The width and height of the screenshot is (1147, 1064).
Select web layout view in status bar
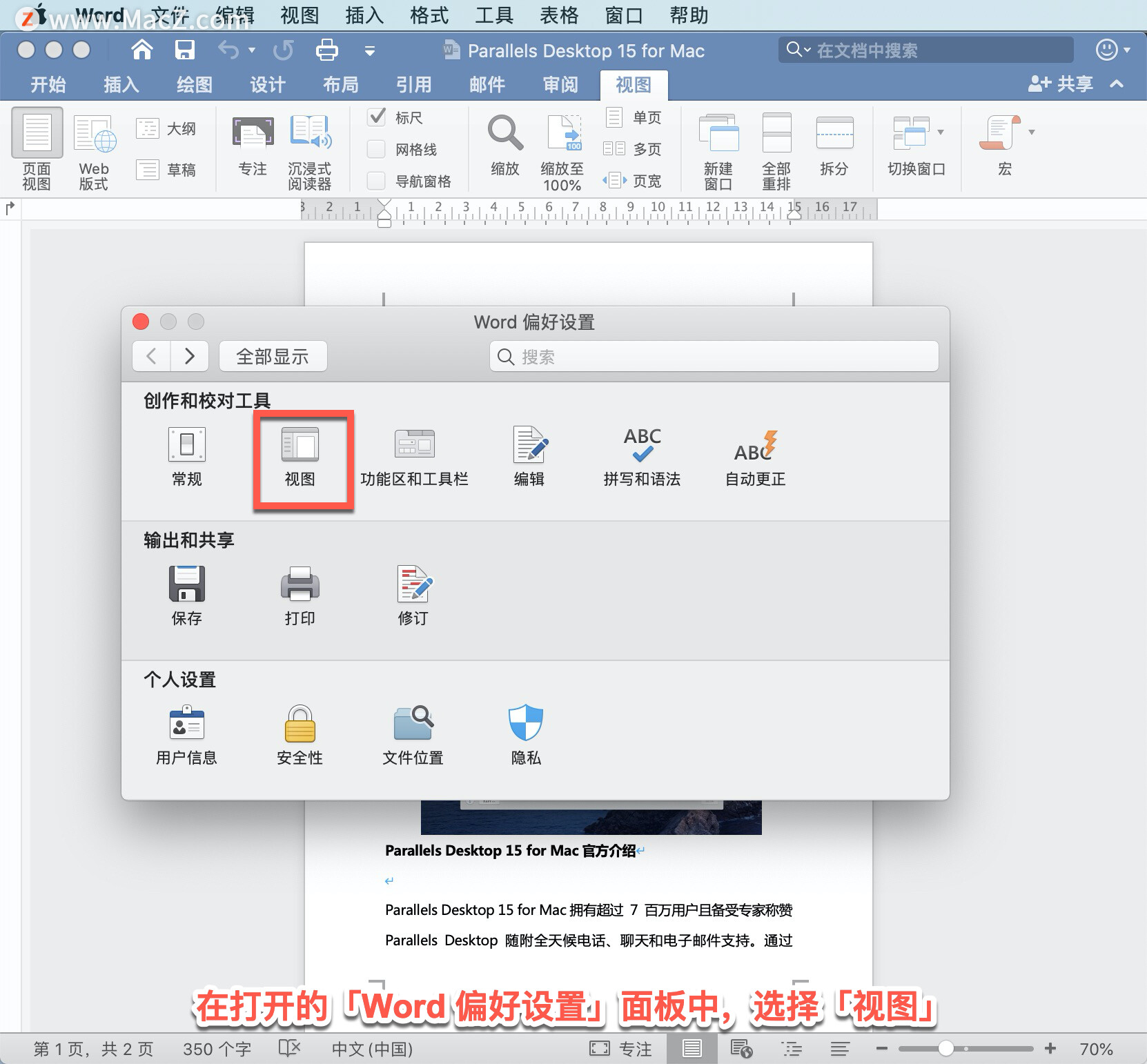tap(741, 1049)
